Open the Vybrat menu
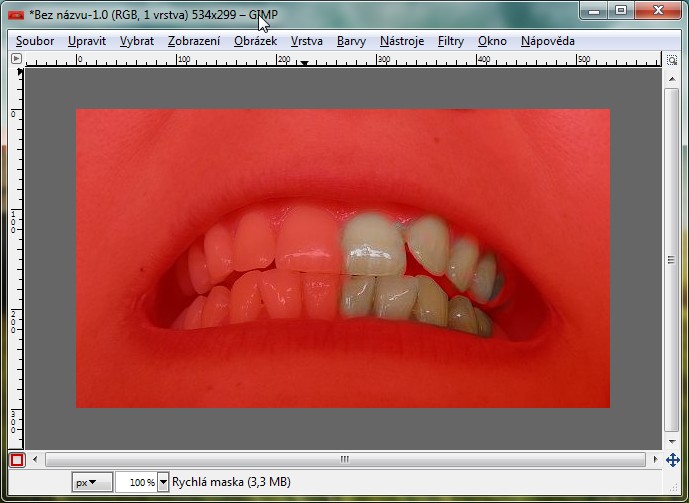 137,41
